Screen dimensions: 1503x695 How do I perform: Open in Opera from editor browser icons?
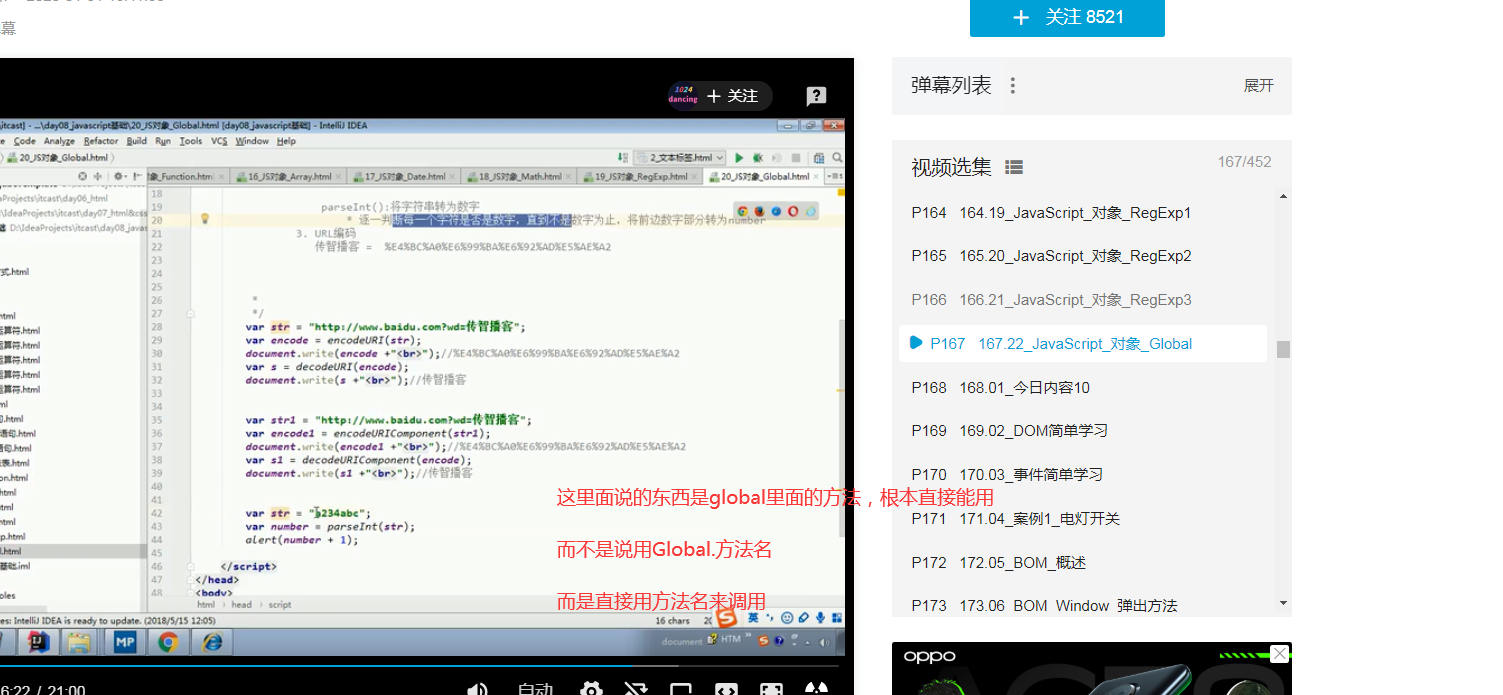click(793, 211)
